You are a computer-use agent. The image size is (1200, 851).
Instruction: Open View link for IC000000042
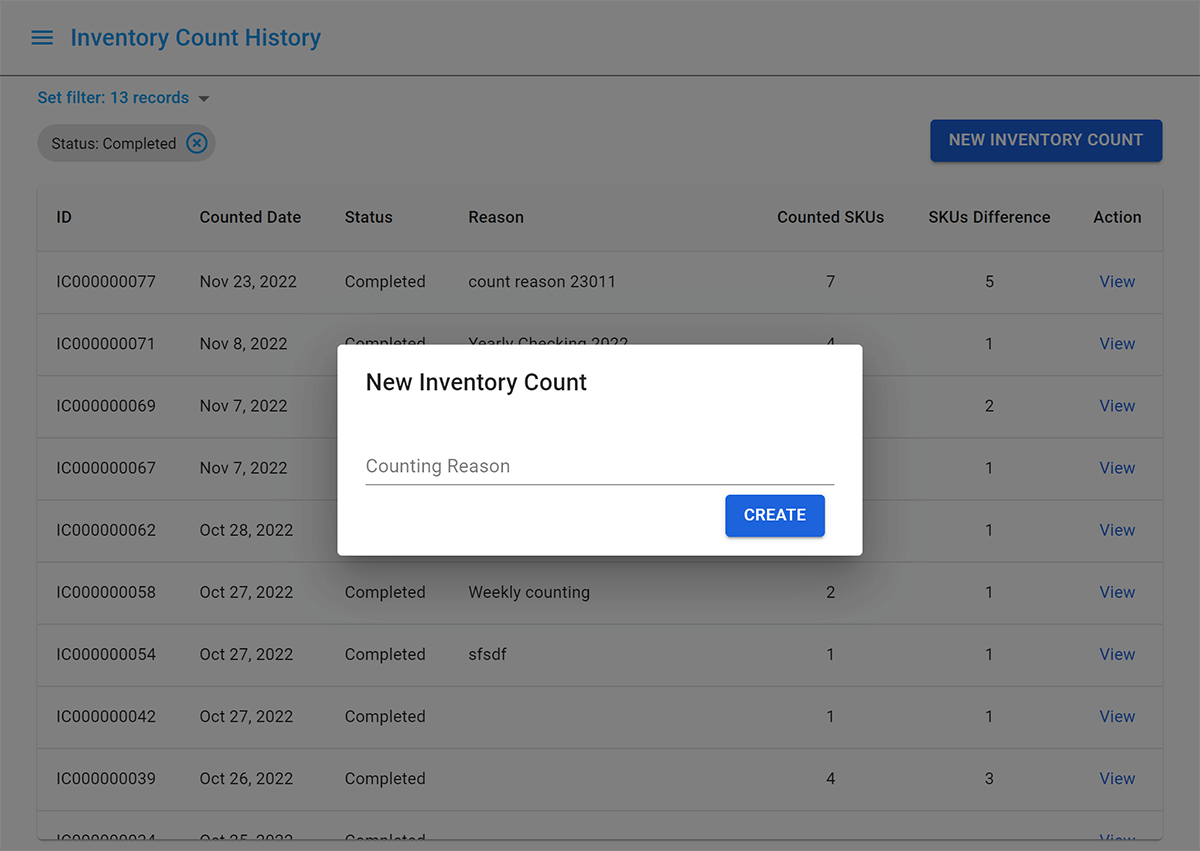click(x=1116, y=716)
